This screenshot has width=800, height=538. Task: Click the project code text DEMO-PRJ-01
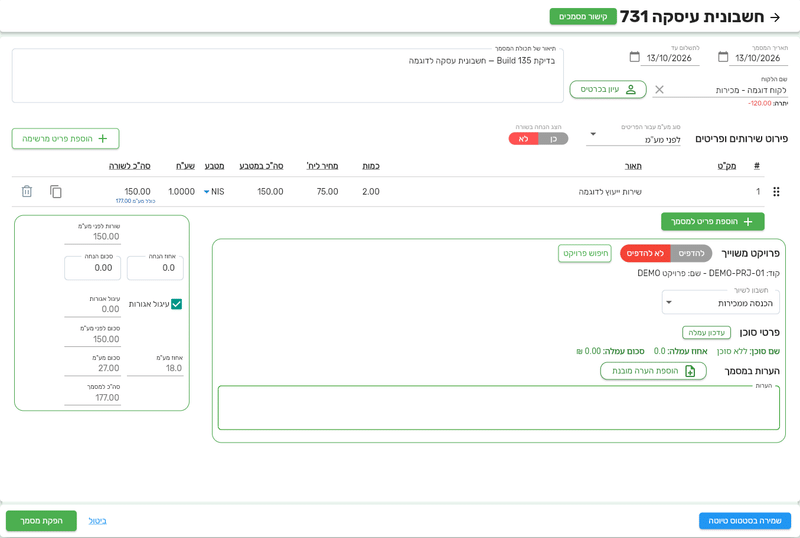(x=737, y=274)
